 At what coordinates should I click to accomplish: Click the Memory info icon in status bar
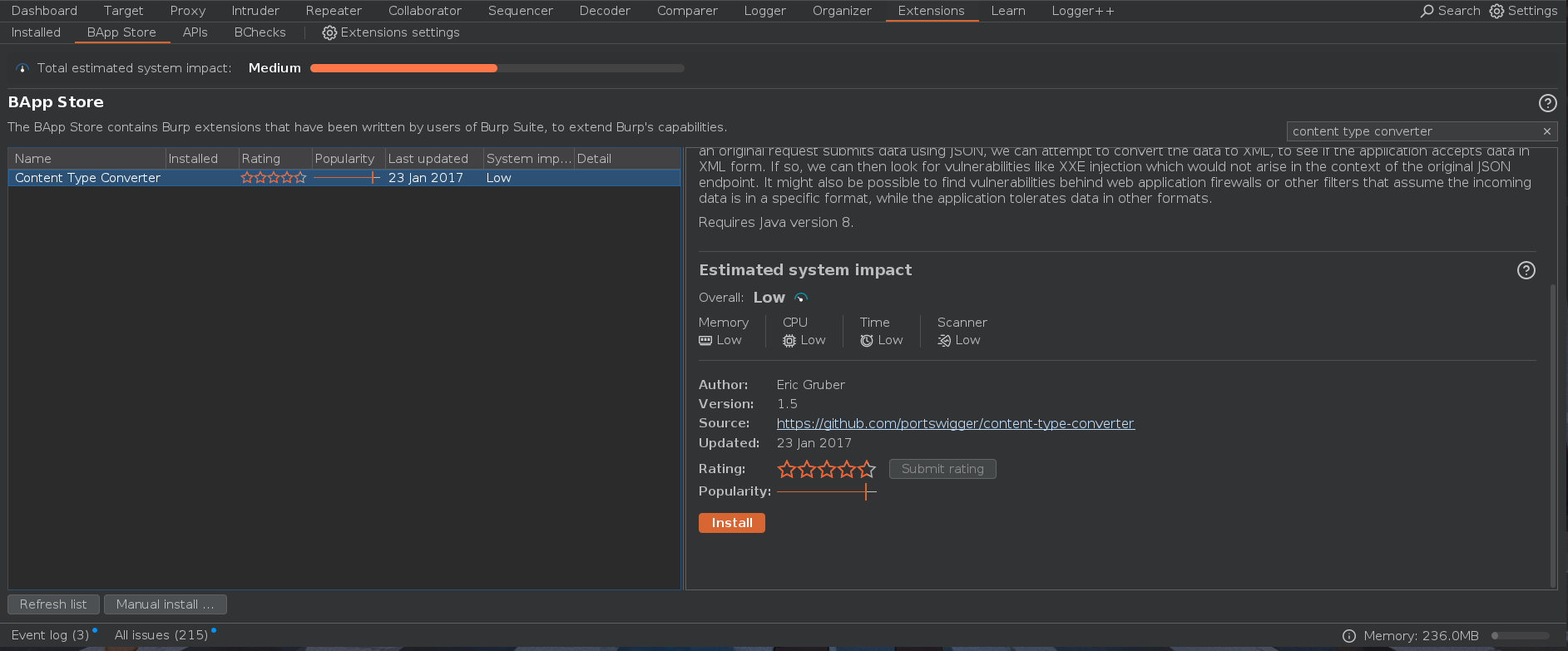[1349, 636]
